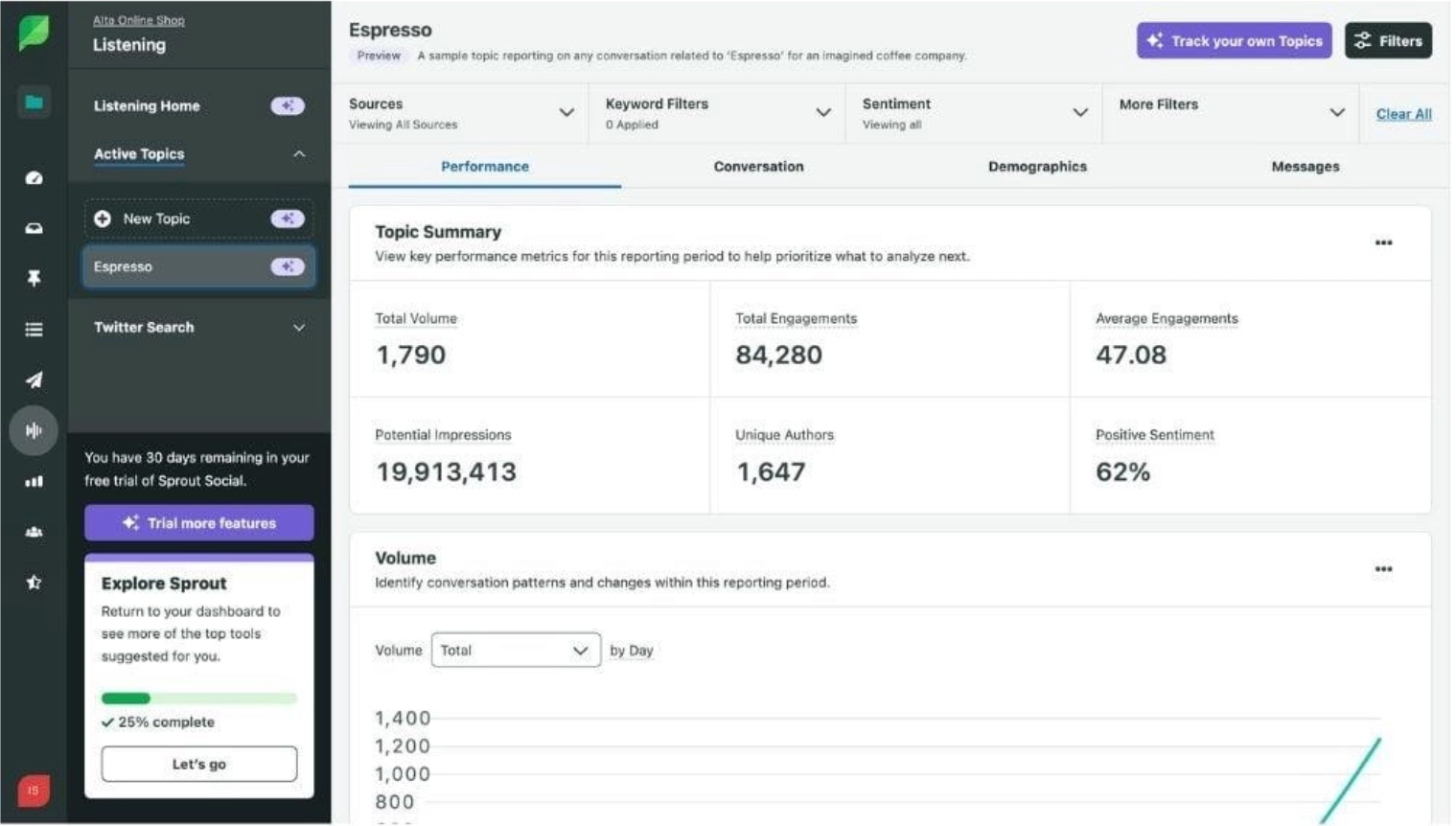The image size is (1456, 826).
Task: Open the people icon in left rail
Action: pos(34,533)
